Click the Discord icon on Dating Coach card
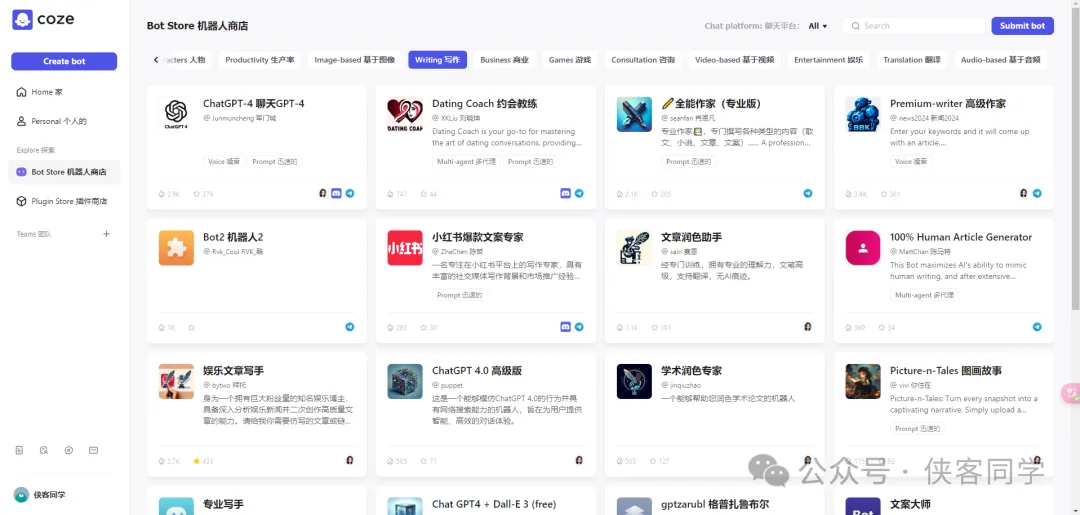Viewport: 1080px width, 515px height. coord(565,193)
